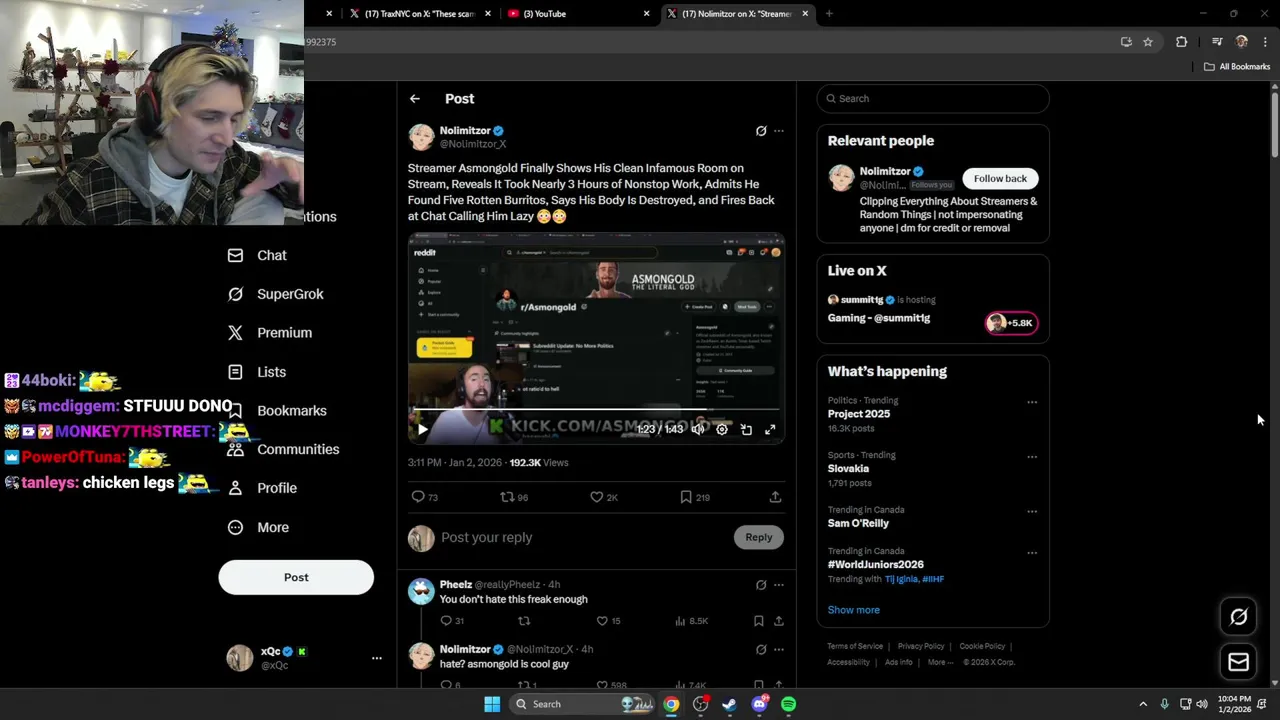Bookmark this page with the star icon
Screen dimensions: 1280x720
click(x=1148, y=42)
